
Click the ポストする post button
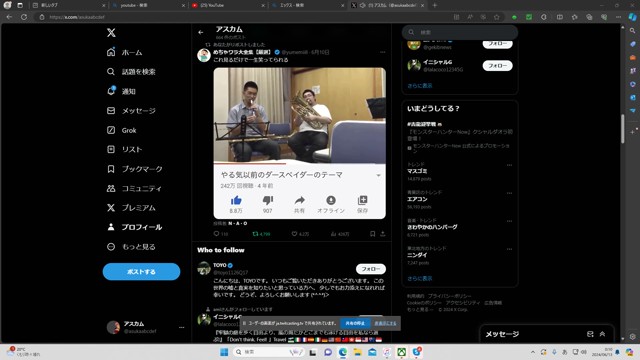[x=141, y=271]
